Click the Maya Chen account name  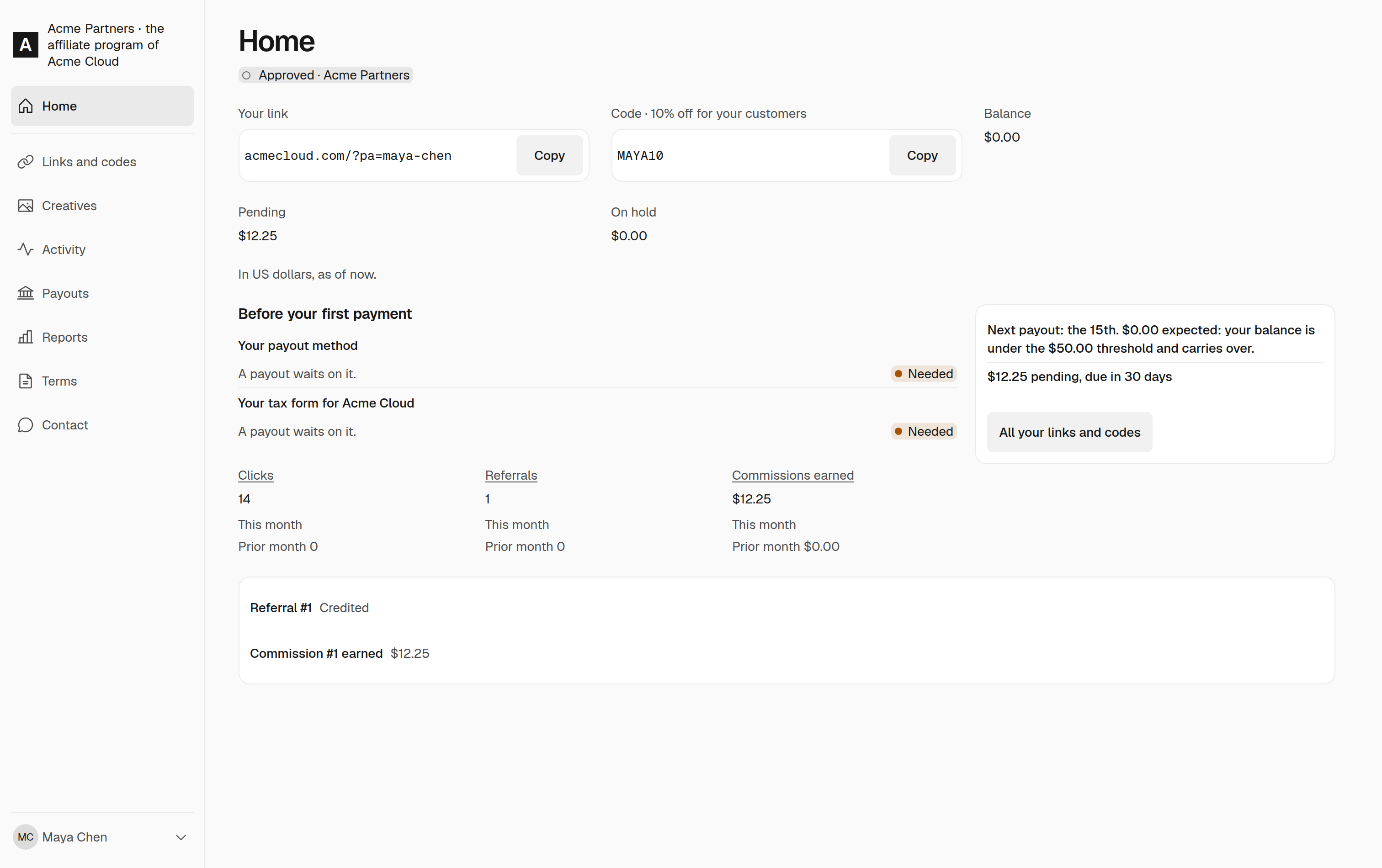tap(74, 837)
